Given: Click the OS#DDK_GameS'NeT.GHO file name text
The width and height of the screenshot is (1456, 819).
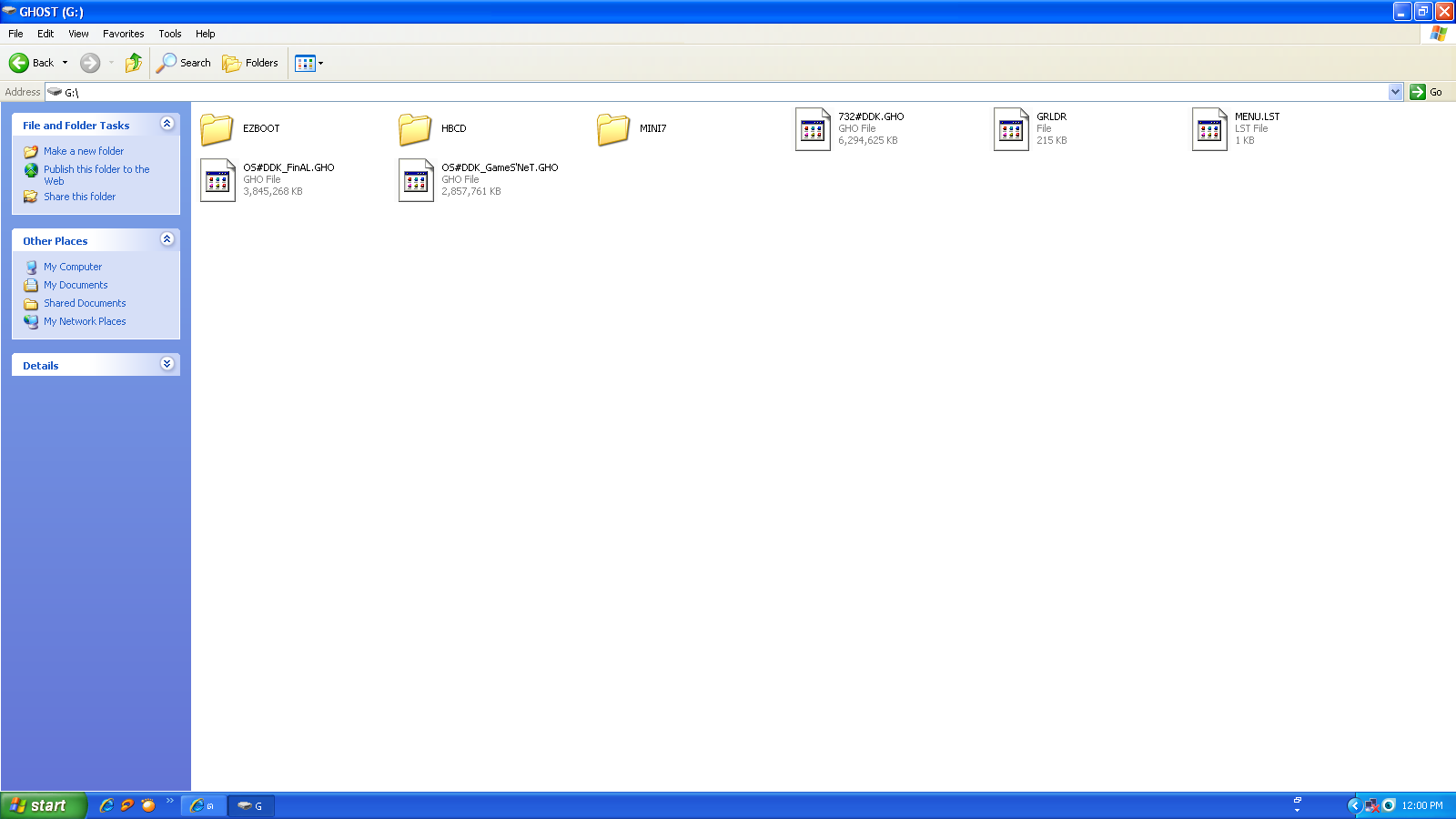Looking at the screenshot, I should (500, 167).
